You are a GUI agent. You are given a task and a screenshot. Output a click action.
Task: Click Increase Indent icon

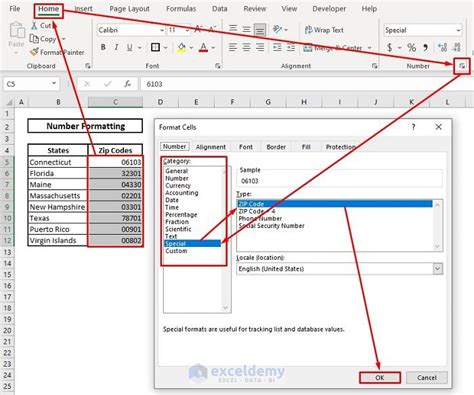(291, 47)
